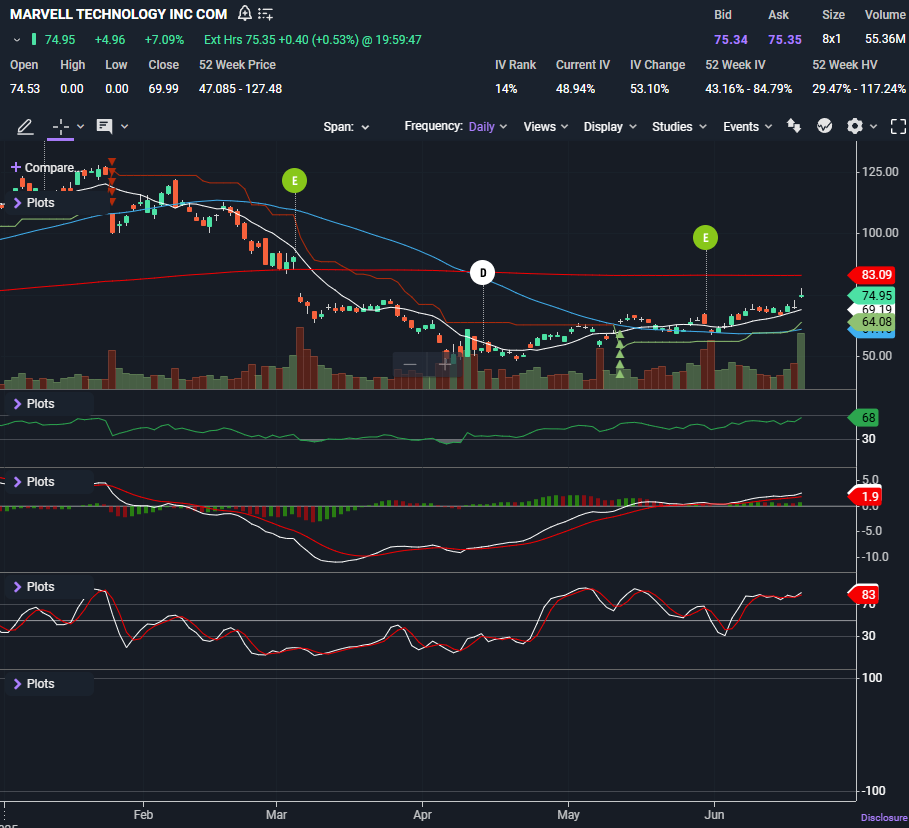Set a price alert with the bell icon
This screenshot has height=828, width=909.
pyautogui.click(x=245, y=13)
